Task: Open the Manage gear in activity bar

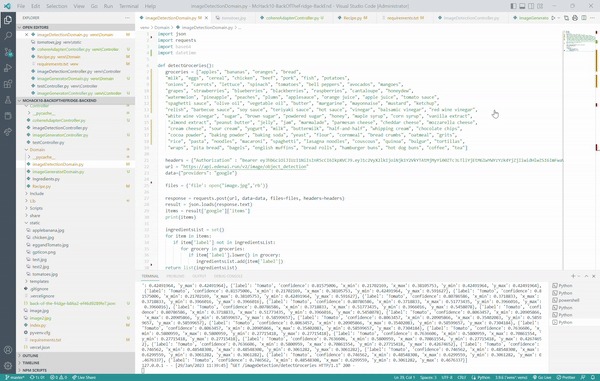Action: [x=8, y=366]
